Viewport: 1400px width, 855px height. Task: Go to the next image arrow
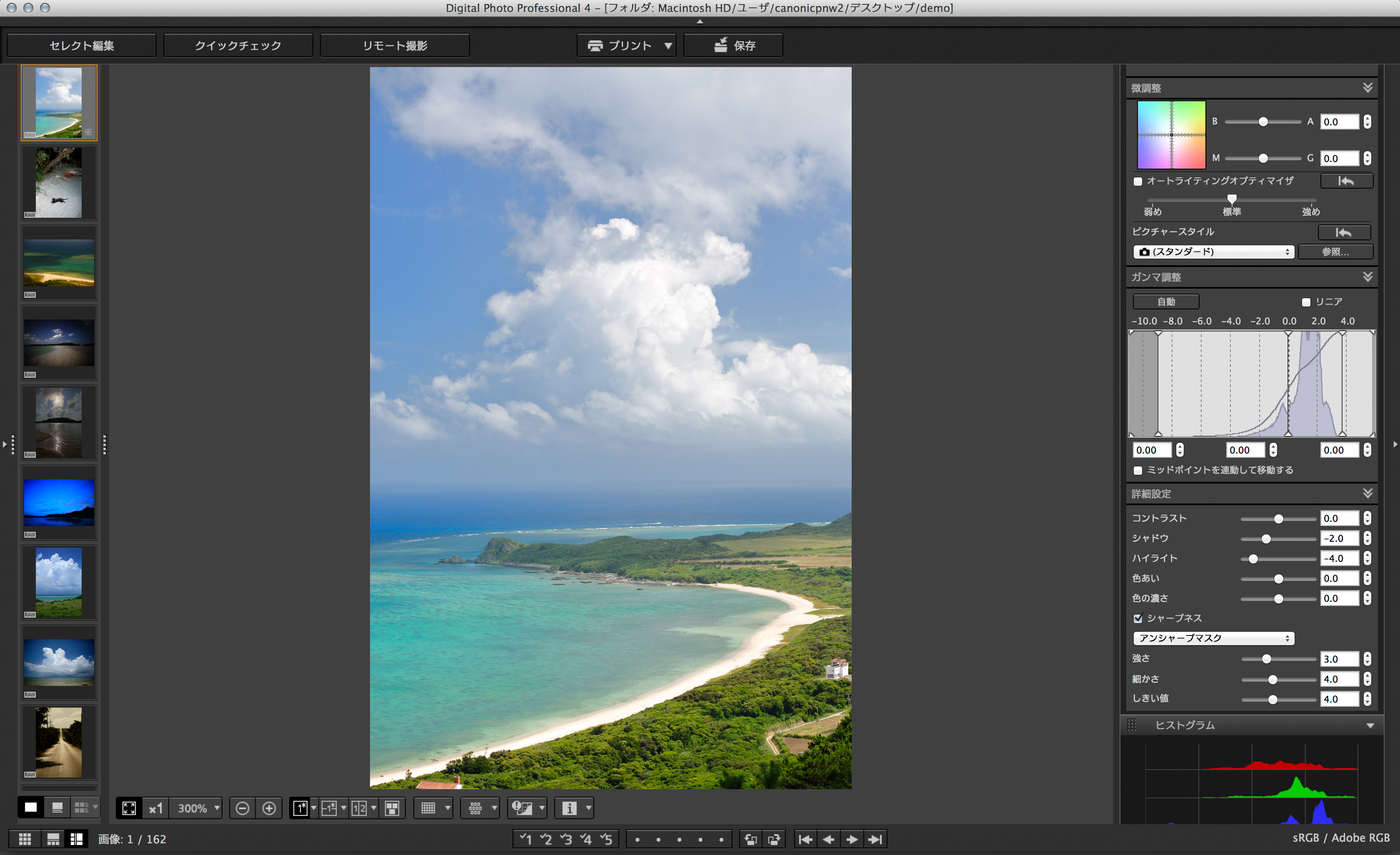852,839
